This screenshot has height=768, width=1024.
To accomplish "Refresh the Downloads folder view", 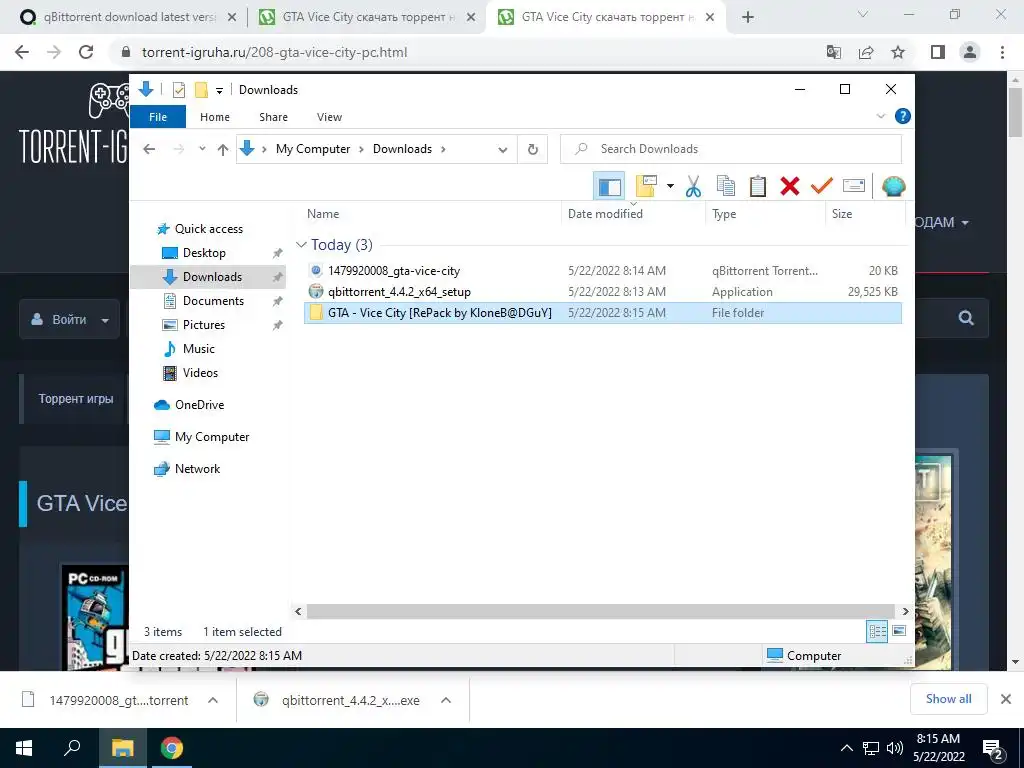I will click(533, 150).
